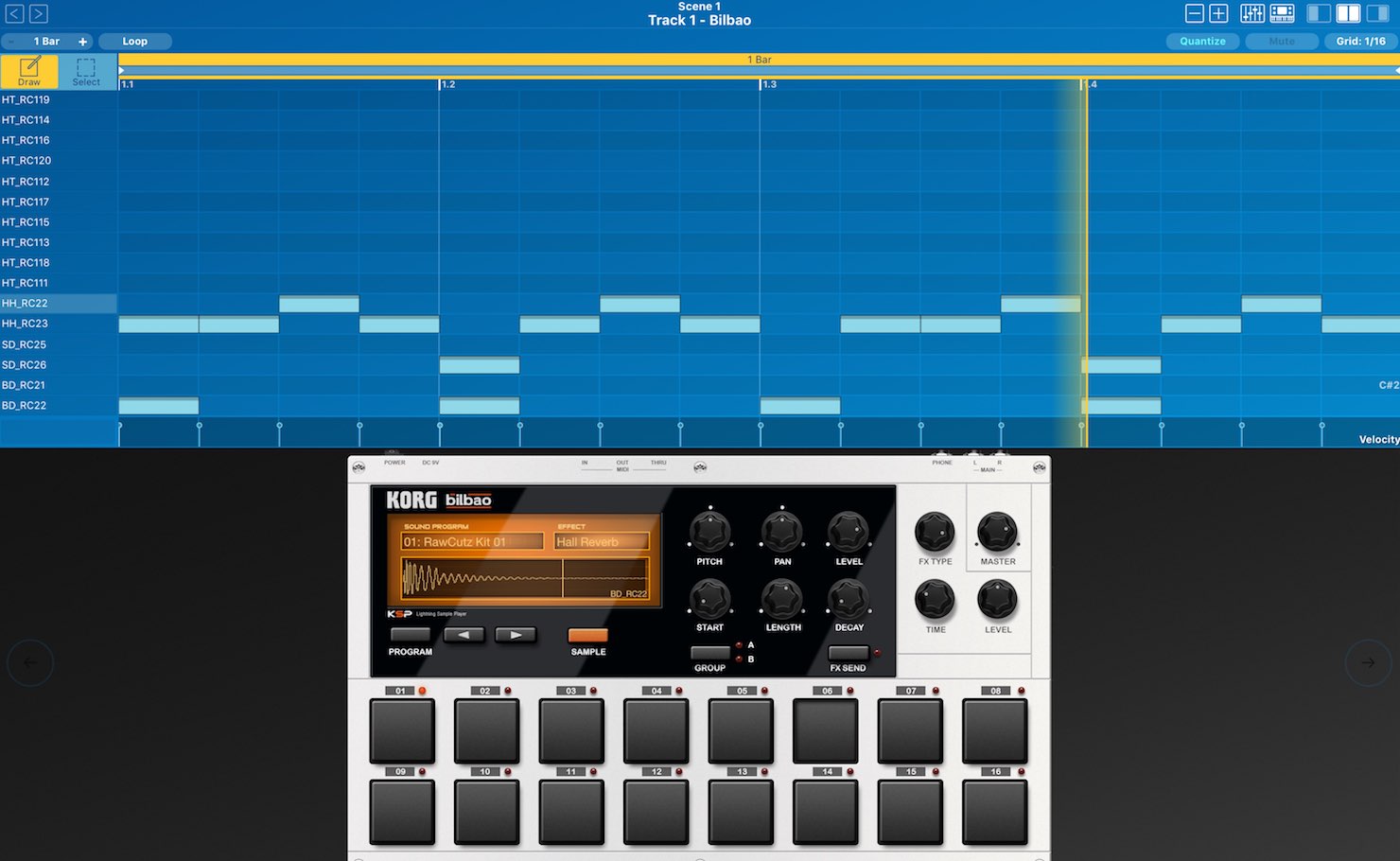Click the DECAY knob

pos(849,599)
